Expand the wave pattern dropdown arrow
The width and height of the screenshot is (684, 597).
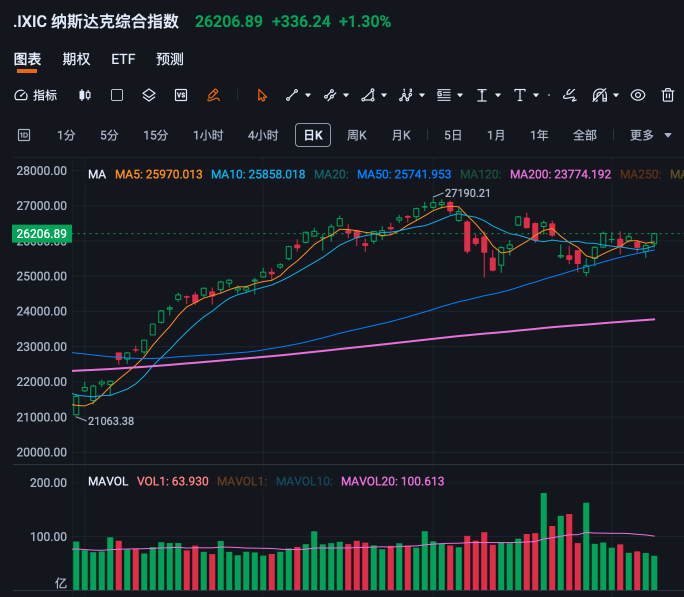422,95
